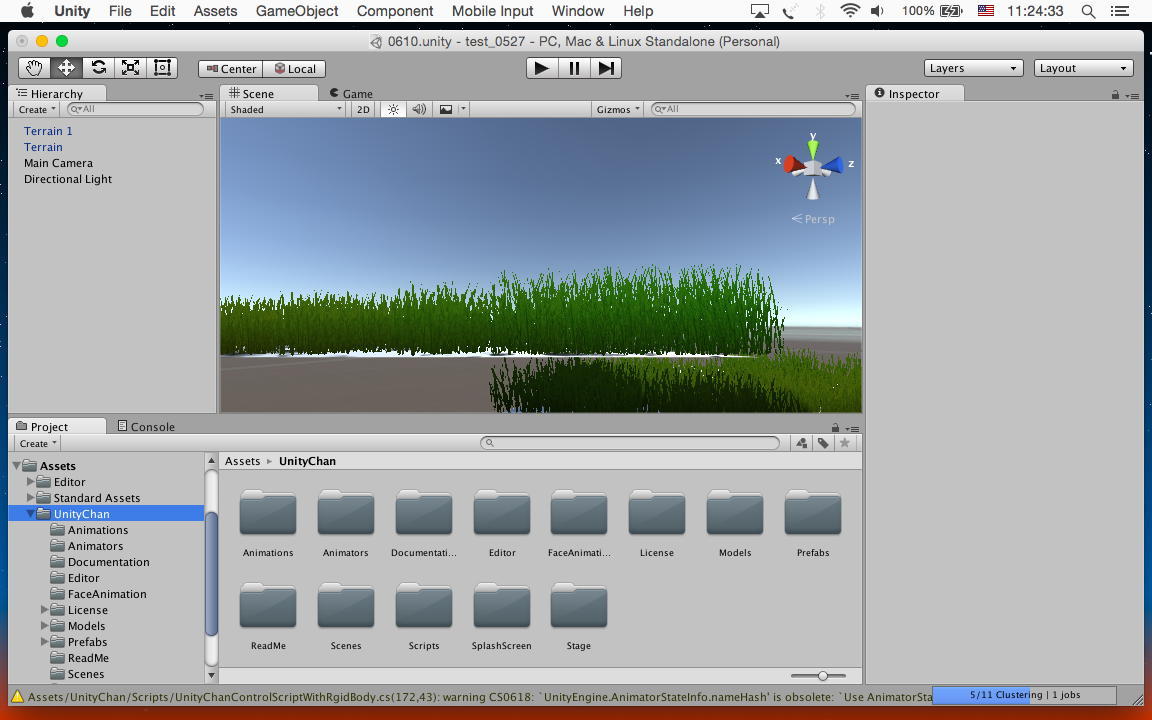Screen dimensions: 1152x720
Task: Select the Hand tool in toolbar
Action: pos(34,68)
